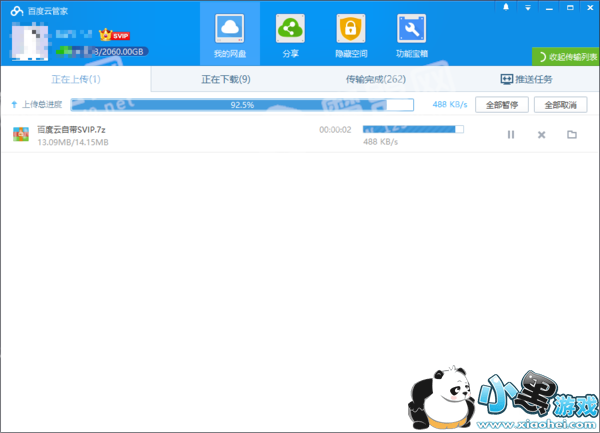The height and width of the screenshot is (433, 600).
Task: Maximize the 百度云管家 window
Action: (570, 8)
